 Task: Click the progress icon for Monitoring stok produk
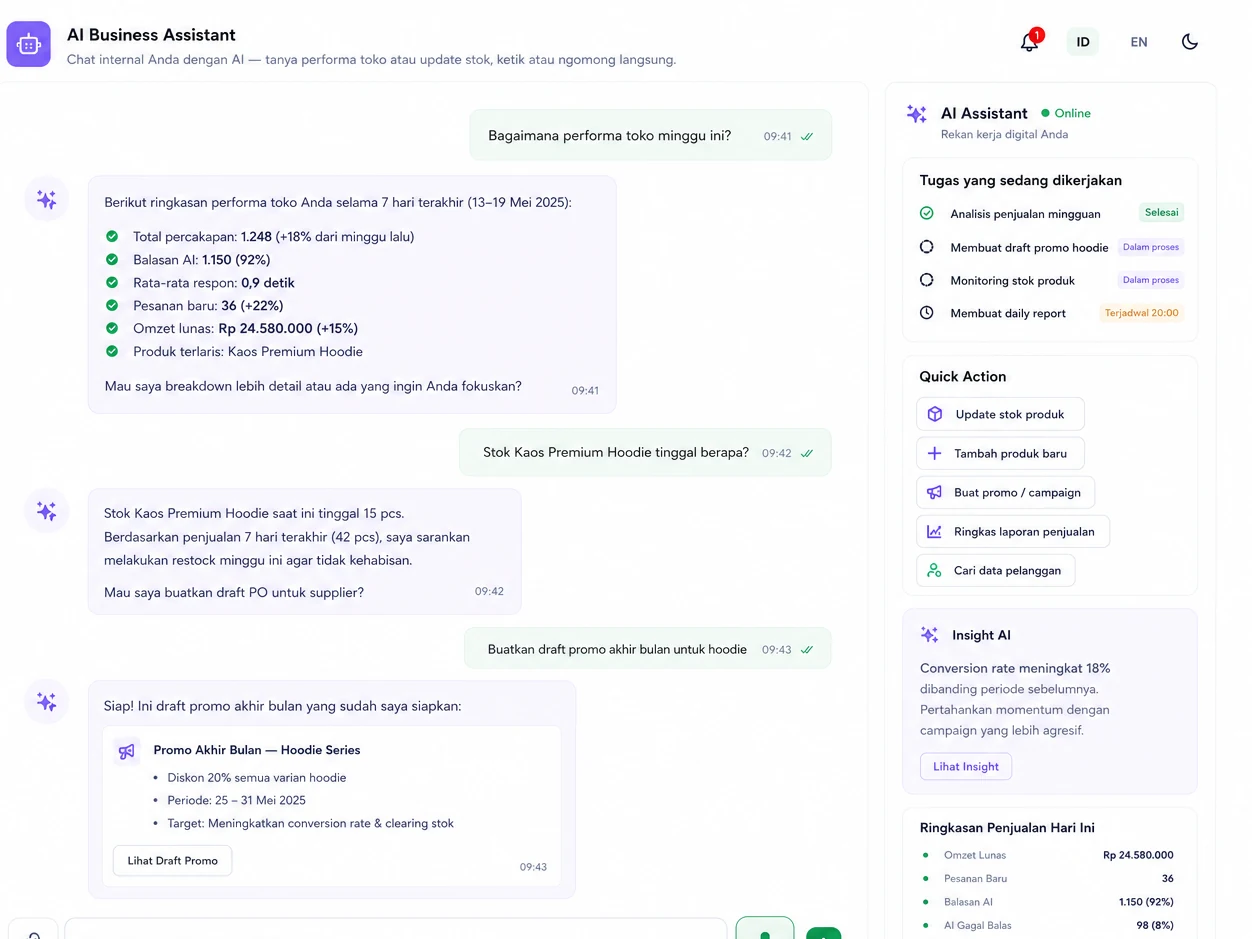926,280
